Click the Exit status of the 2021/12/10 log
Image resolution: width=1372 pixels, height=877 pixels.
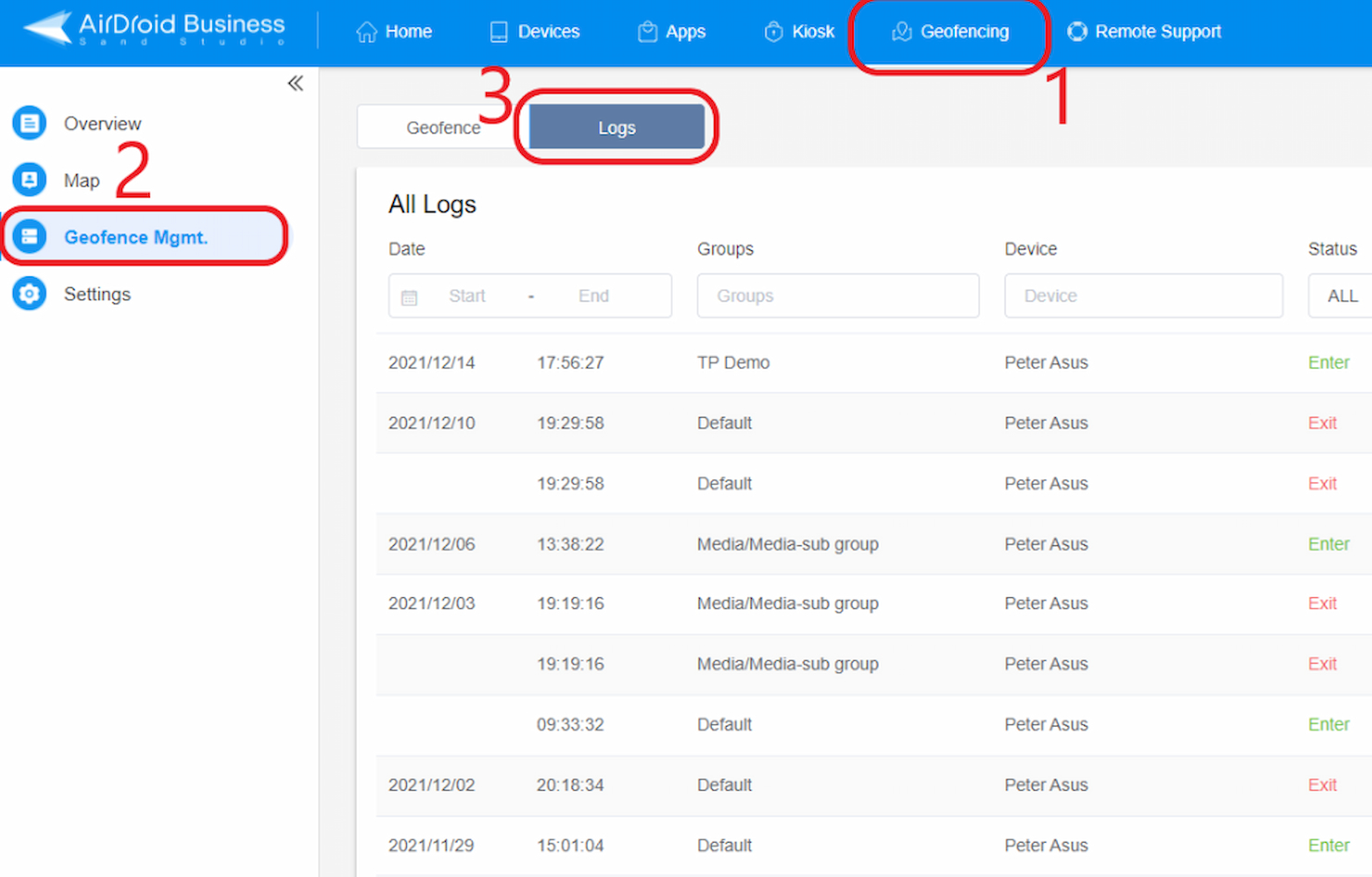pyautogui.click(x=1322, y=423)
